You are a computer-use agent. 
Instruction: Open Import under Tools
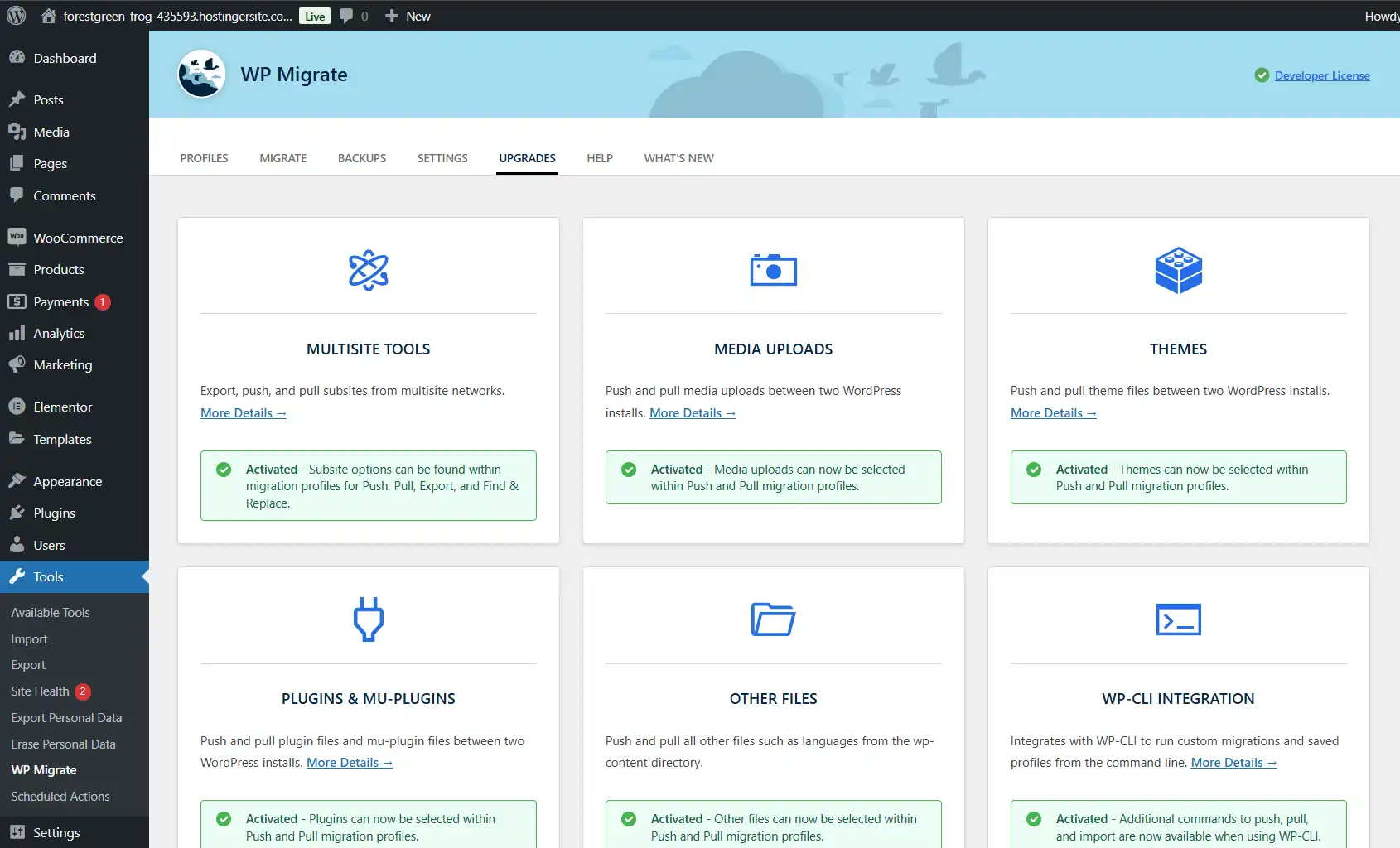(x=29, y=639)
